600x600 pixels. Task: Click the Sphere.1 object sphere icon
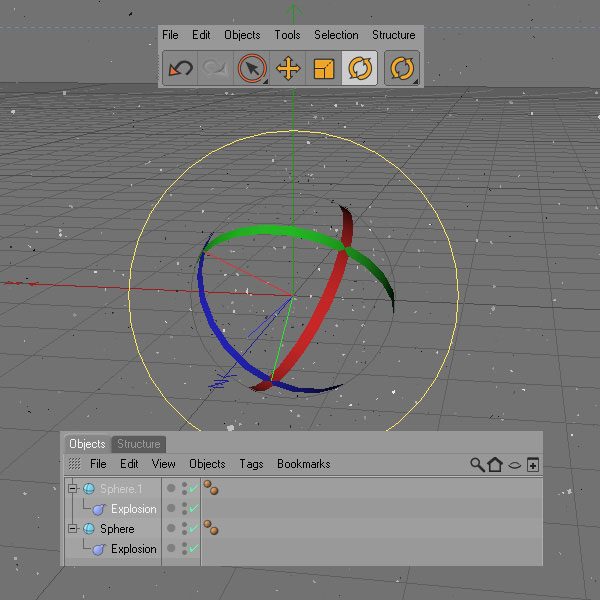(x=89, y=489)
